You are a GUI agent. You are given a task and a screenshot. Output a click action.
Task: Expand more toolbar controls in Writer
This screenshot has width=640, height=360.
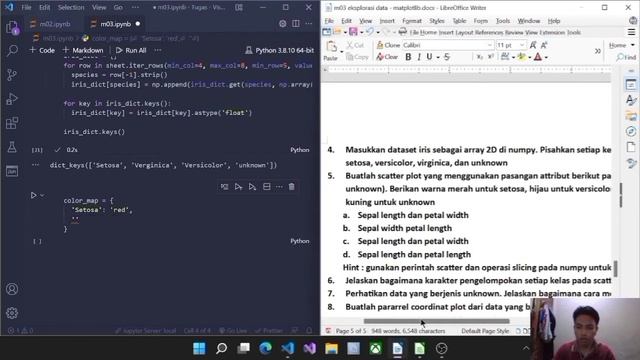click(598, 51)
